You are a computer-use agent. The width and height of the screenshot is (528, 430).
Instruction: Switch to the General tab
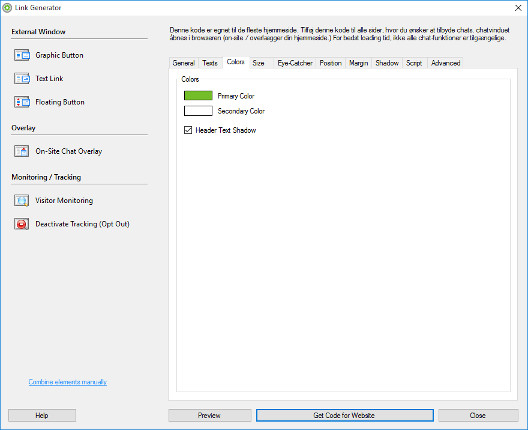[184, 63]
